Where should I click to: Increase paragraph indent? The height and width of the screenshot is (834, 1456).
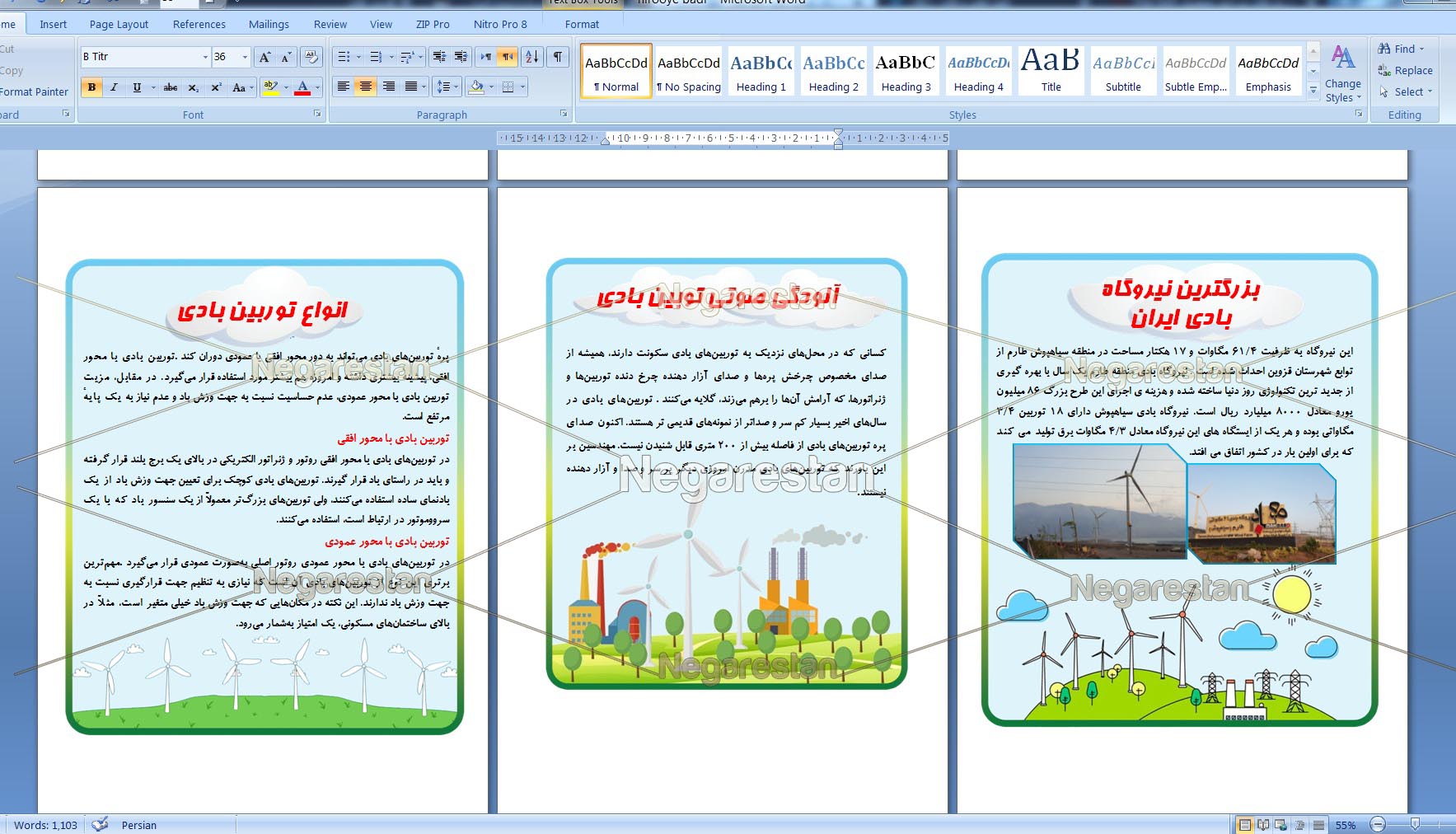coord(461,57)
